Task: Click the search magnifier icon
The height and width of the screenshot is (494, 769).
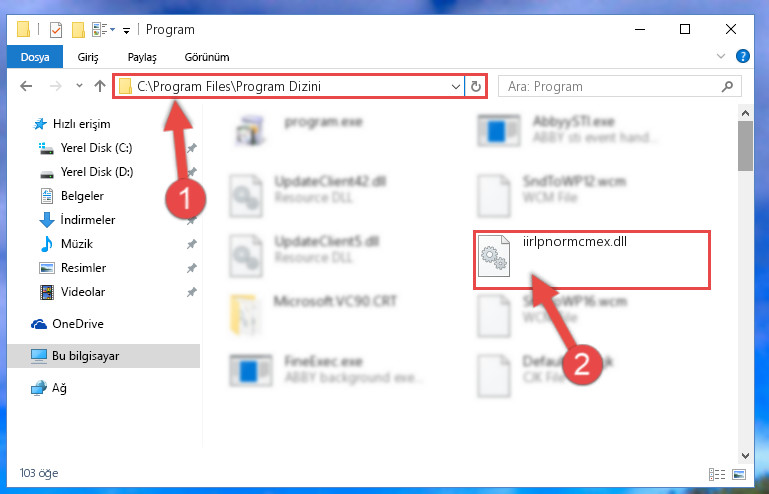Action: click(x=727, y=87)
